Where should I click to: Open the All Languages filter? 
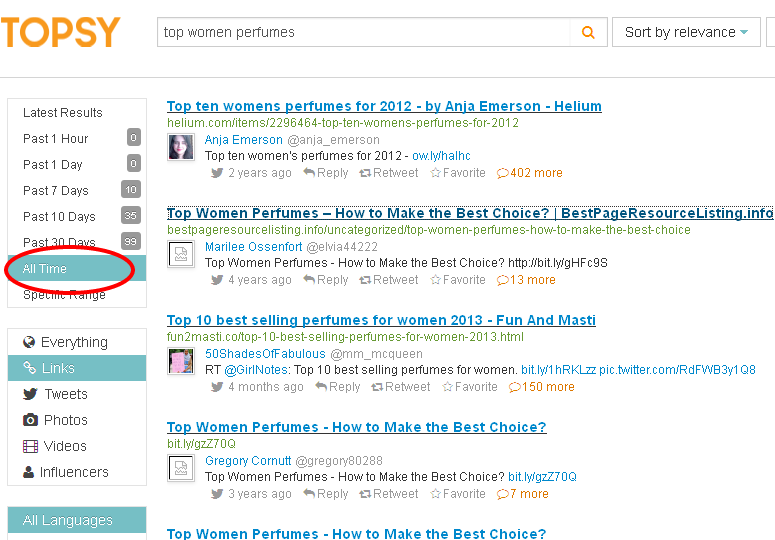pos(68,520)
